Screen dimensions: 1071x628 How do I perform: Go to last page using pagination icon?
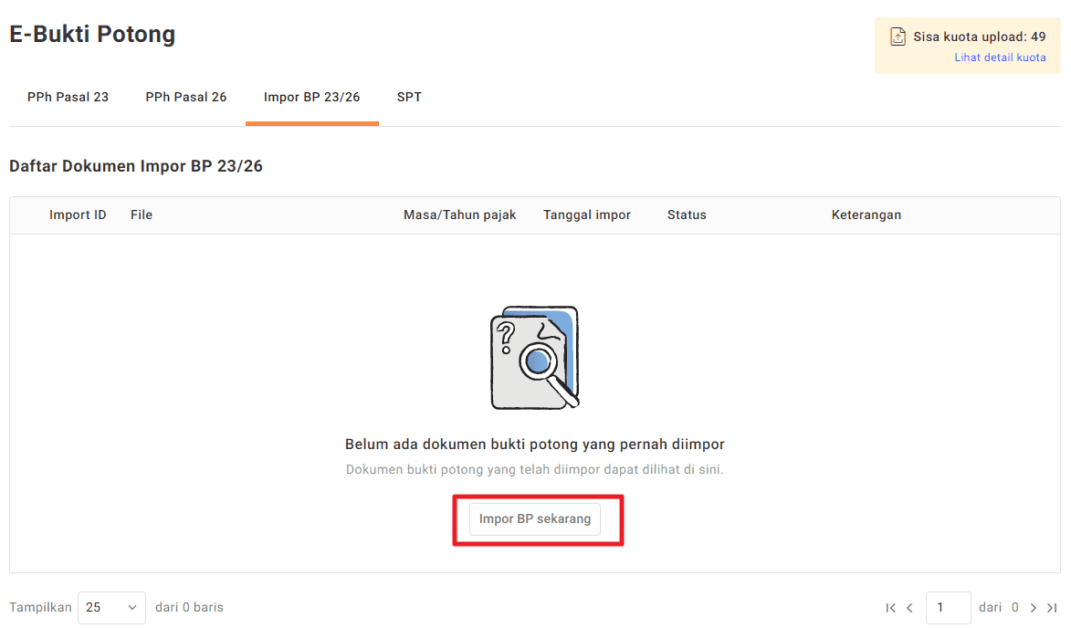[x=1052, y=607]
